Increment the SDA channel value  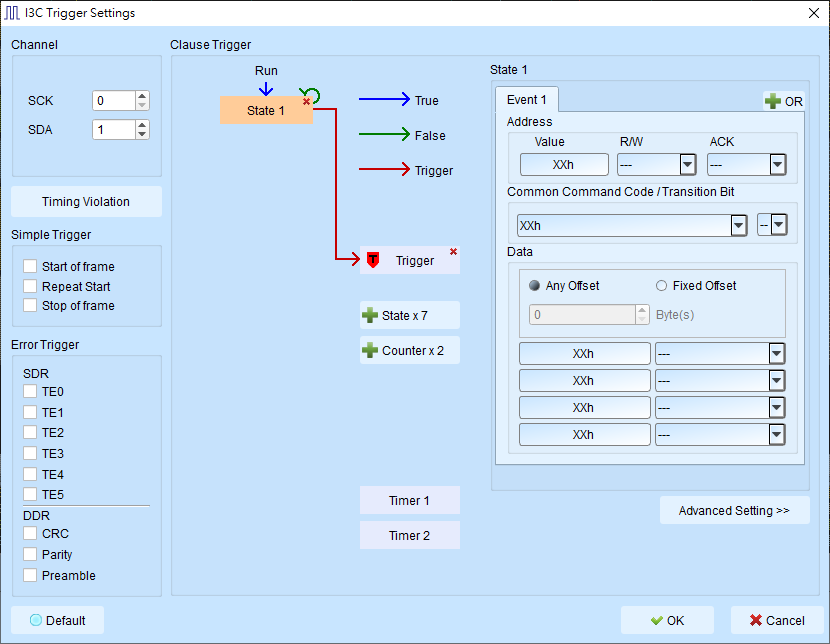pyautogui.click(x=142, y=125)
